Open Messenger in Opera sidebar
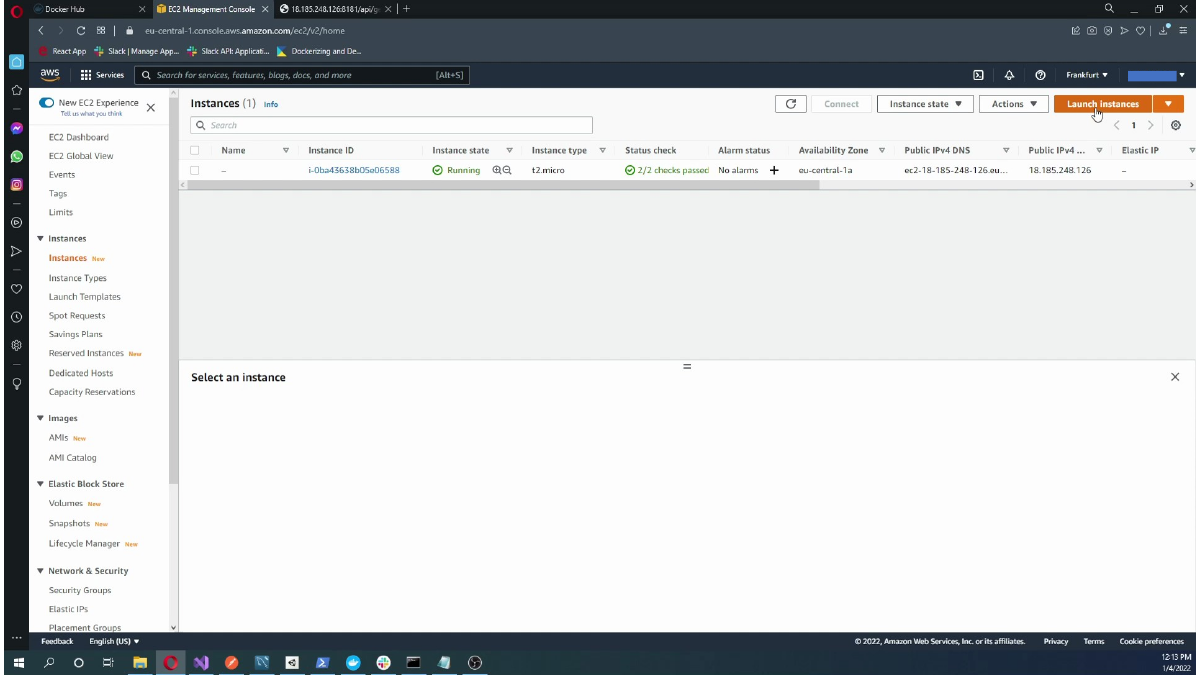This screenshot has width=1201, height=675. click(16, 129)
